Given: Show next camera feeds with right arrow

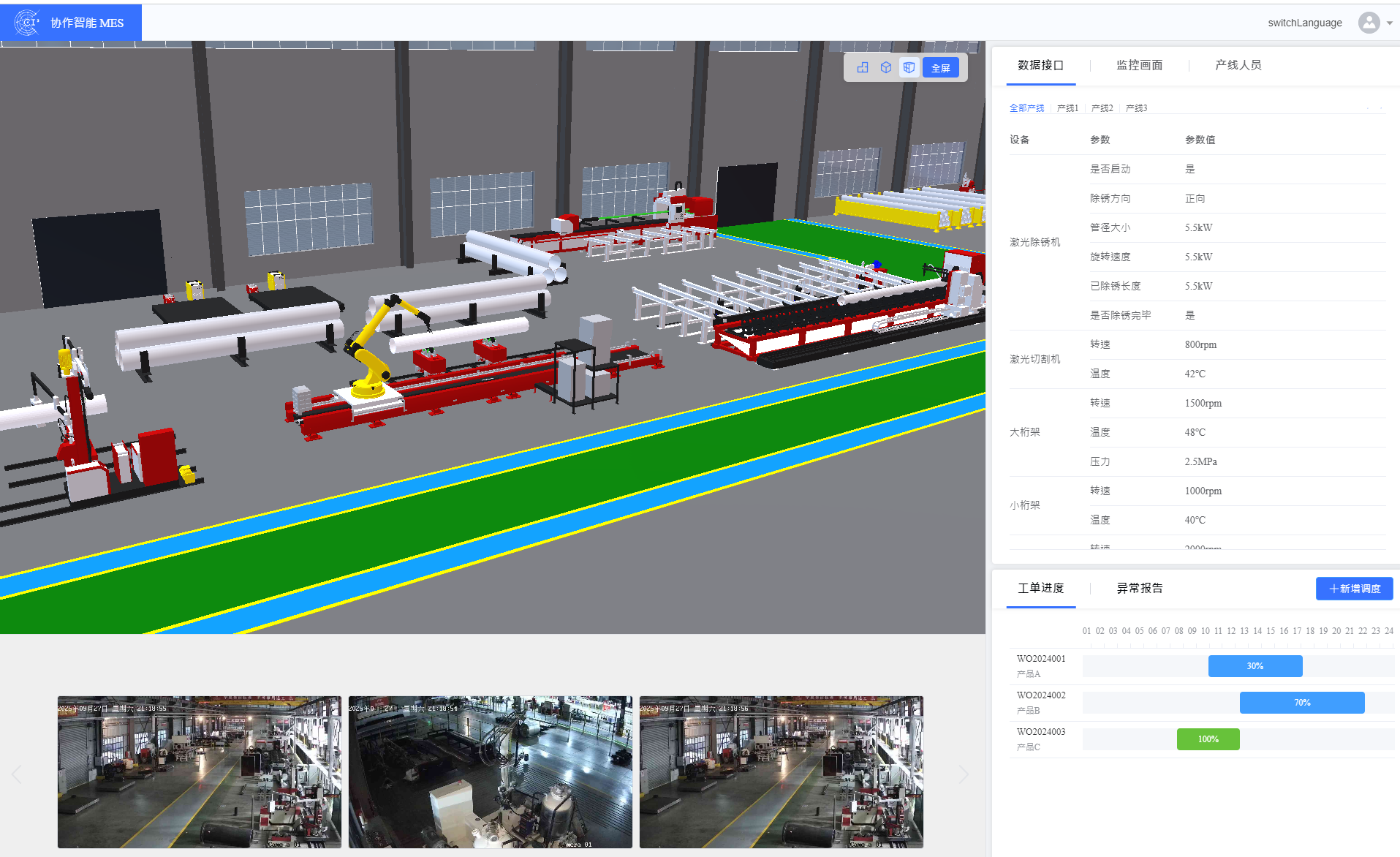Looking at the screenshot, I should [964, 774].
